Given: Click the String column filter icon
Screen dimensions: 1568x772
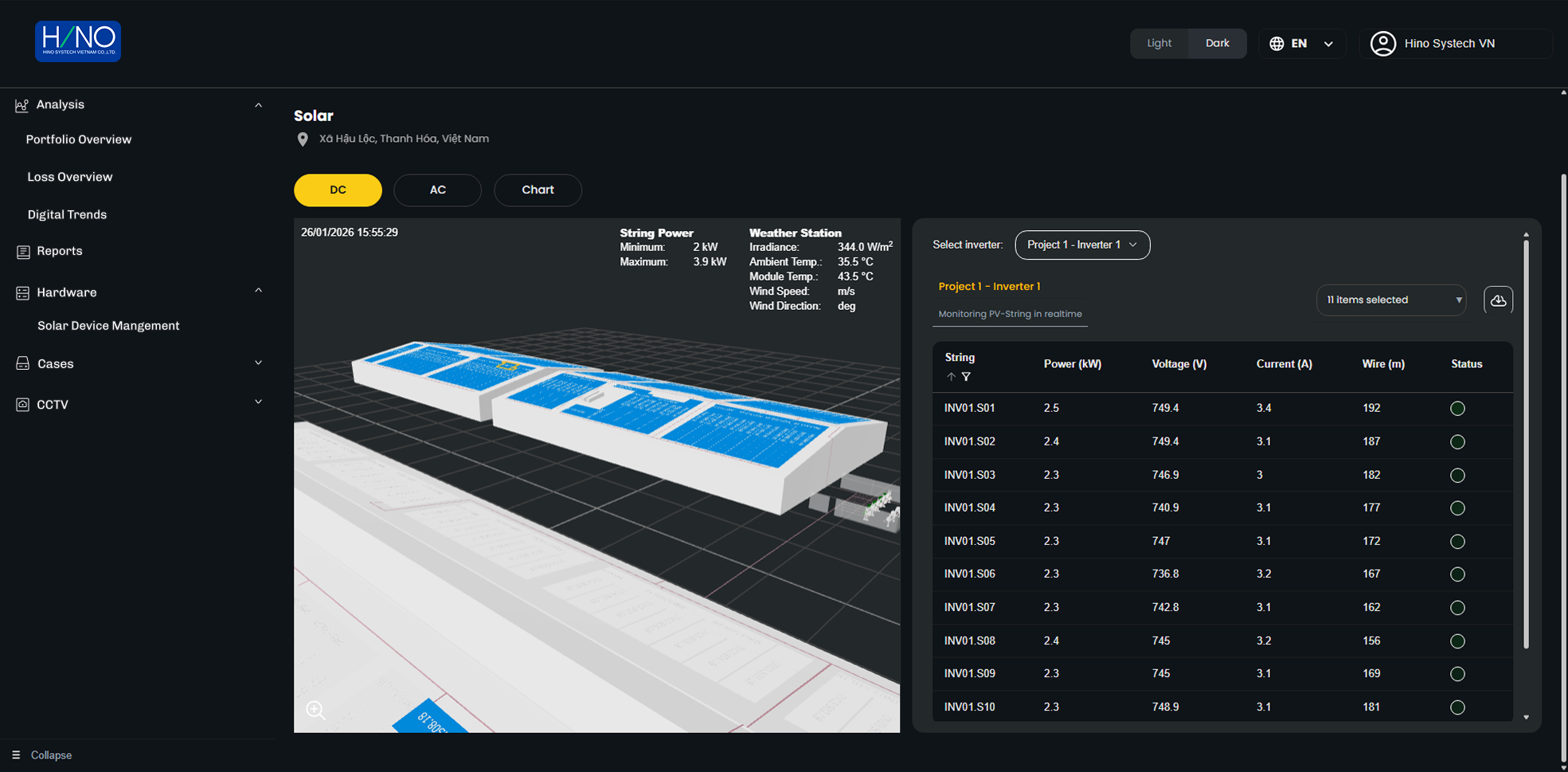Looking at the screenshot, I should 966,377.
